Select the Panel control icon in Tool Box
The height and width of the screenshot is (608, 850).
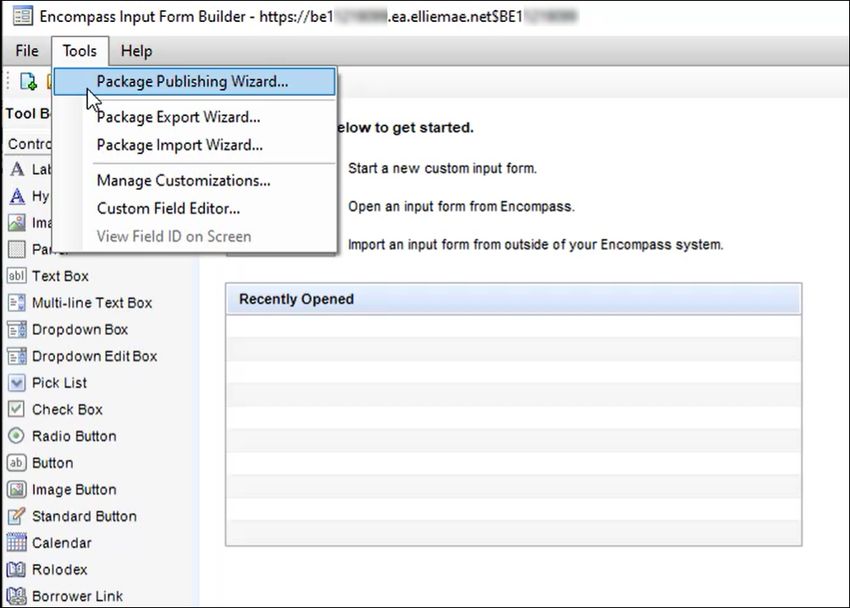click(17, 249)
